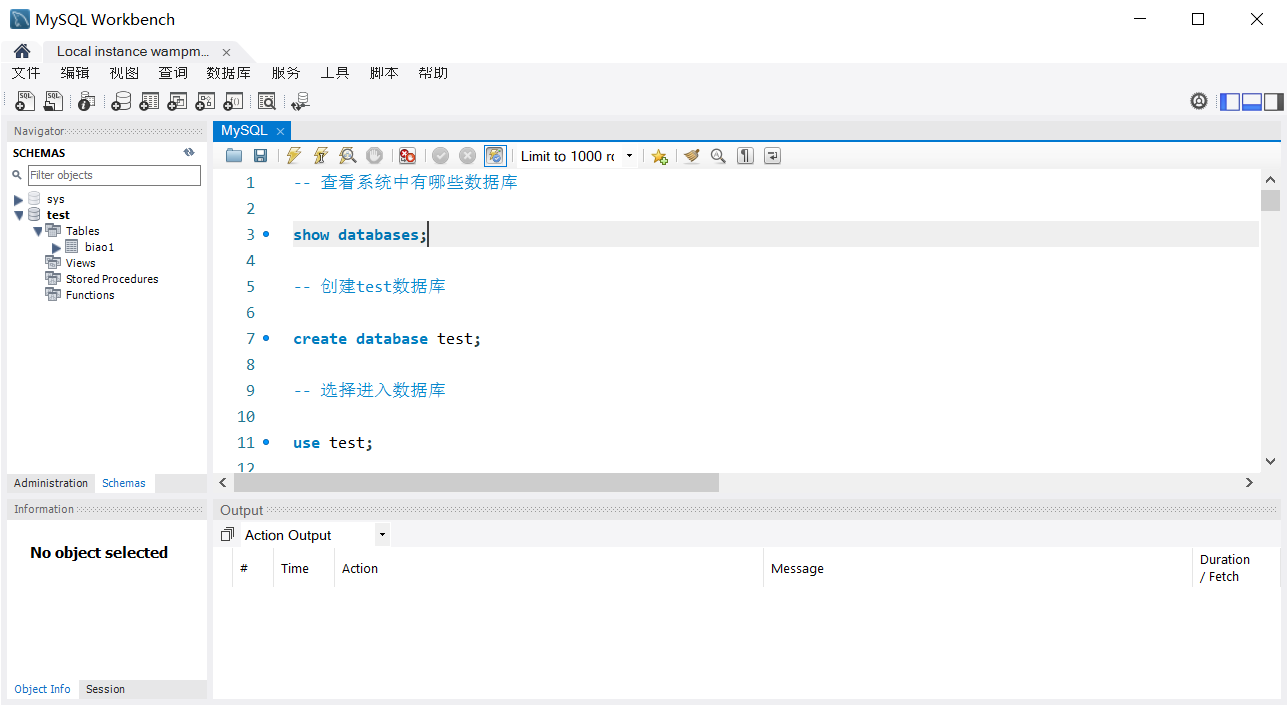The height and width of the screenshot is (706, 1288).
Task: Save current statement as a snippet
Action: (x=659, y=156)
